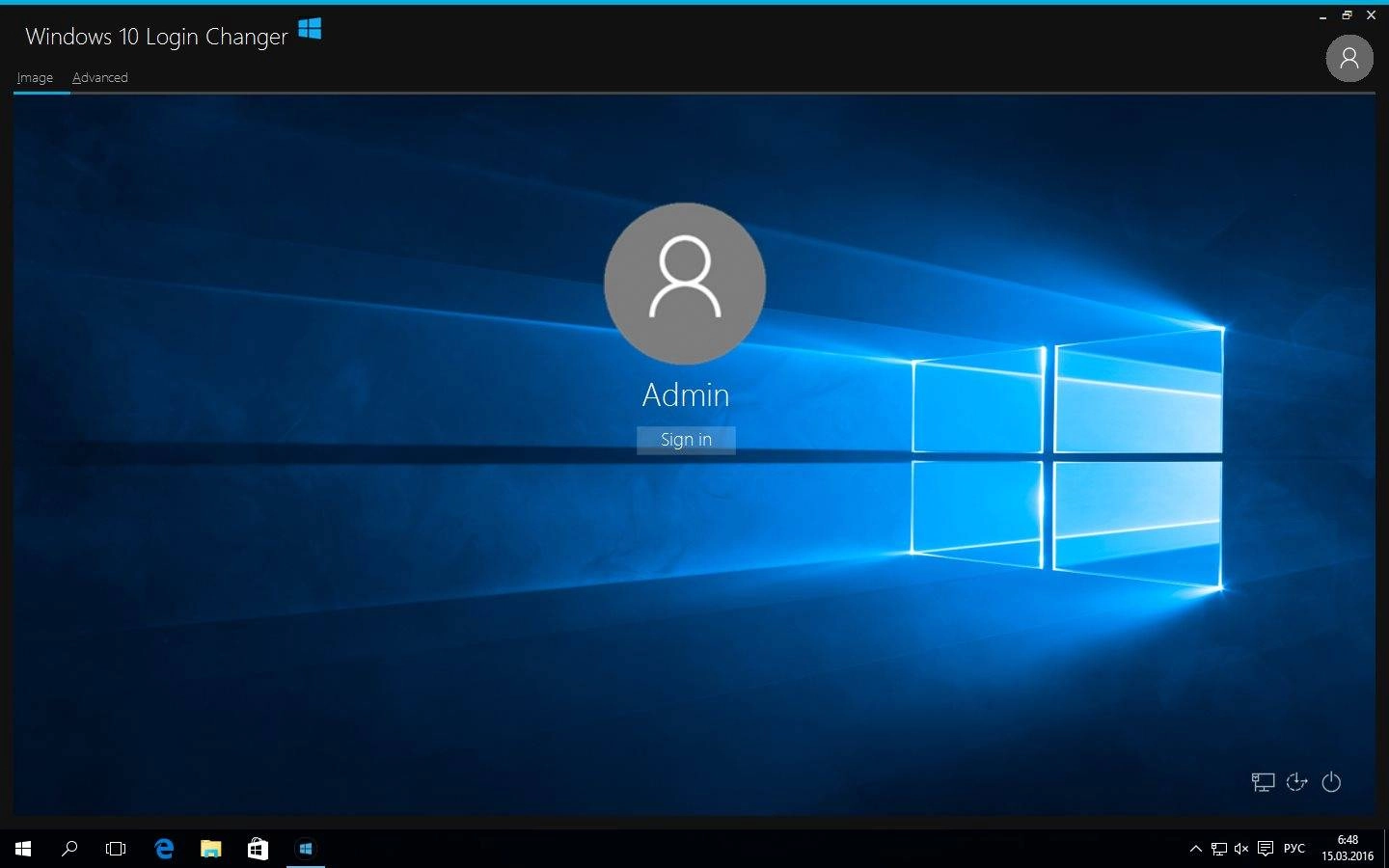Open taskbar search magnifier

pyautogui.click(x=69, y=849)
